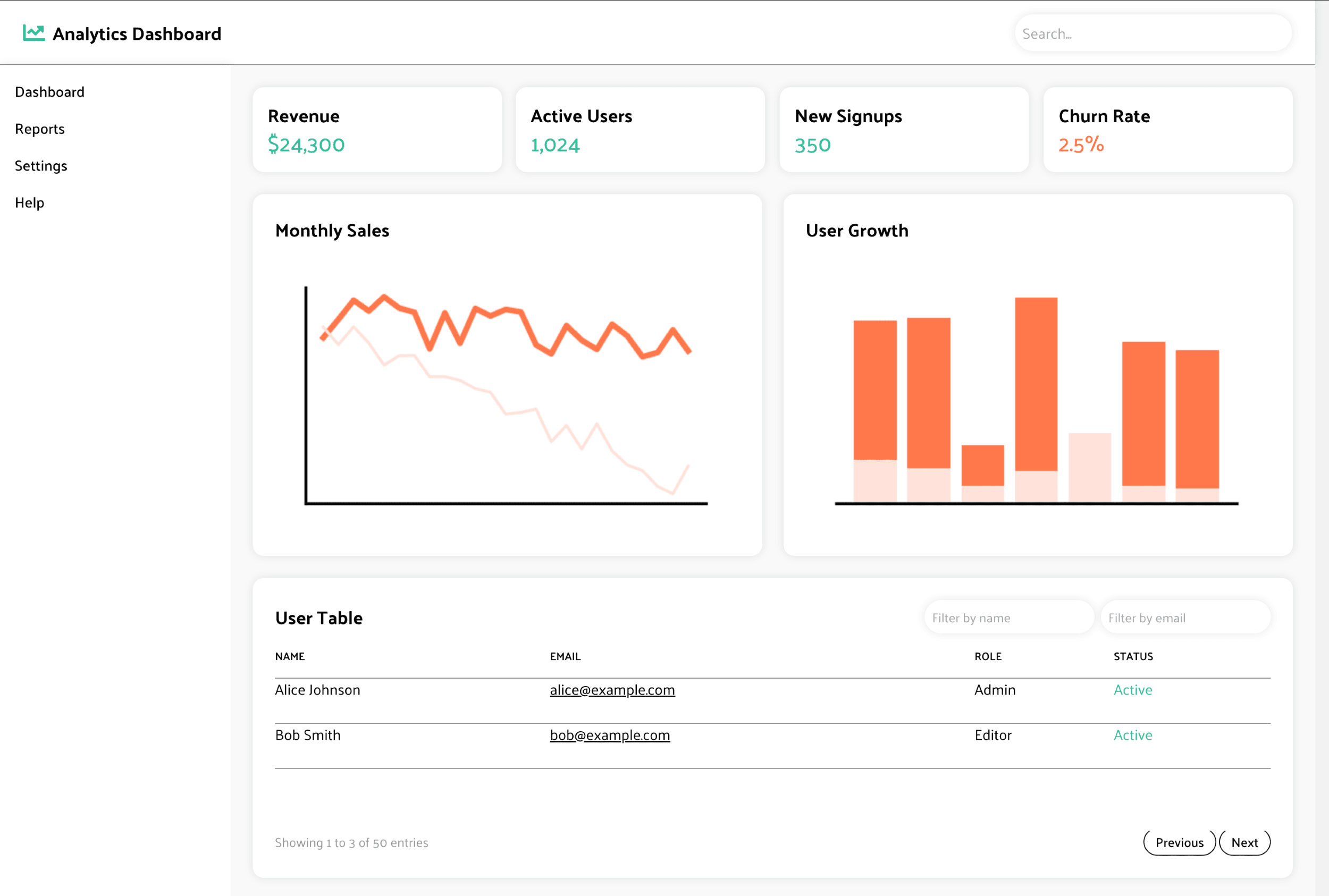Click the Churn Rate card
This screenshot has height=896, width=1329.
pos(1167,130)
